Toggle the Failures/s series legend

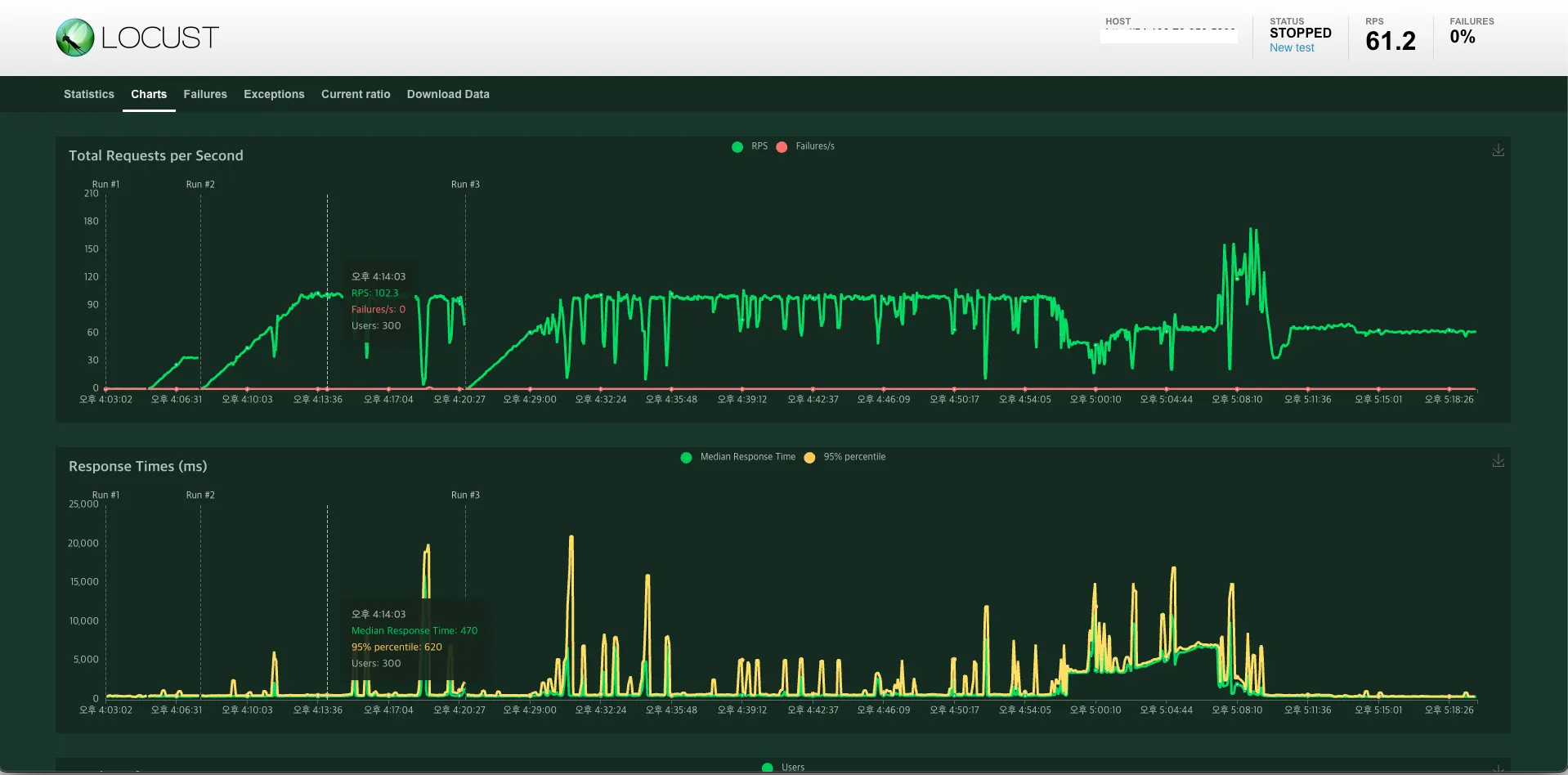click(805, 146)
